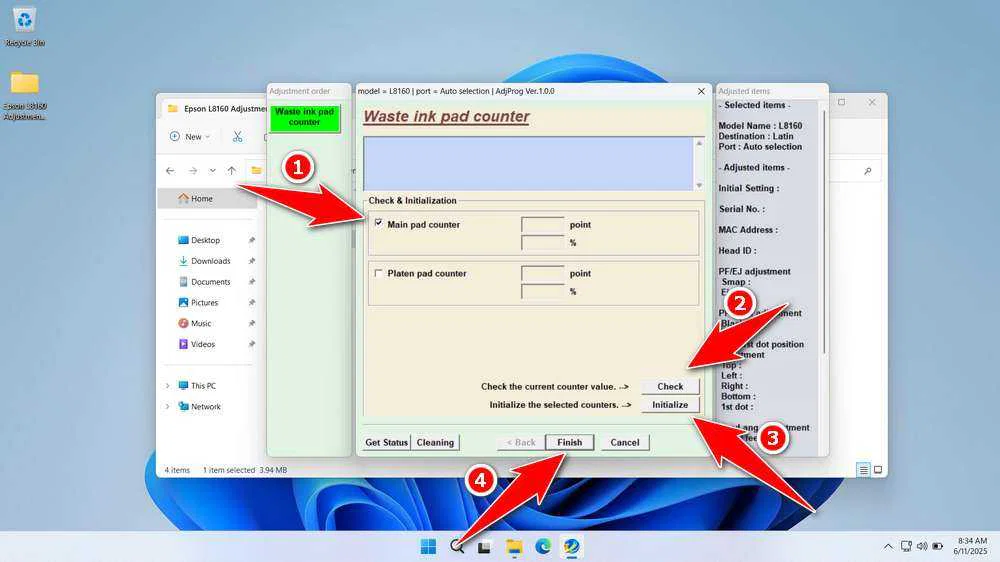Screen dimensions: 1000x562
Task: Click the Get Status button
Action: (386, 442)
